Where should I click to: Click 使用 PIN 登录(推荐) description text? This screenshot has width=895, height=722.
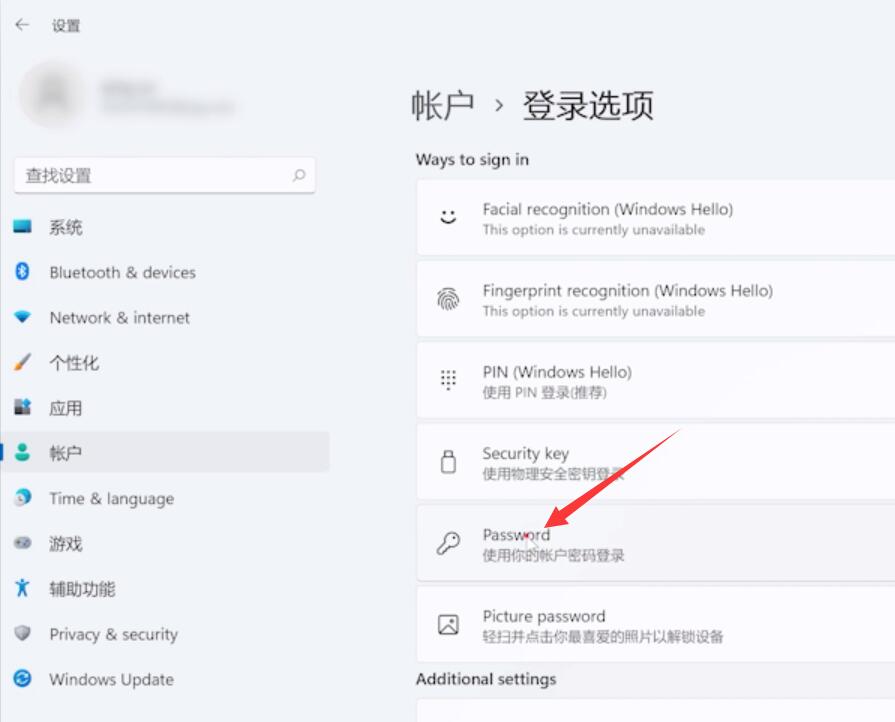coord(545,393)
